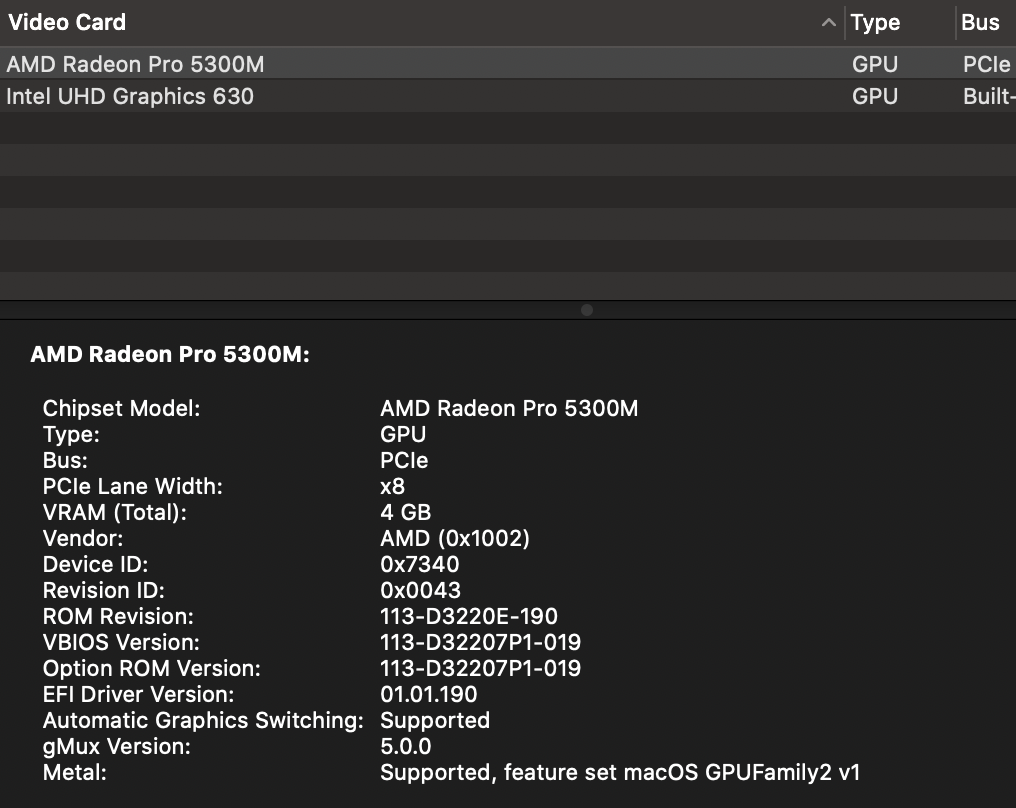Click the Vendor value AMD (0x1002)
Image resolution: width=1016 pixels, height=808 pixels.
click(x=455, y=538)
